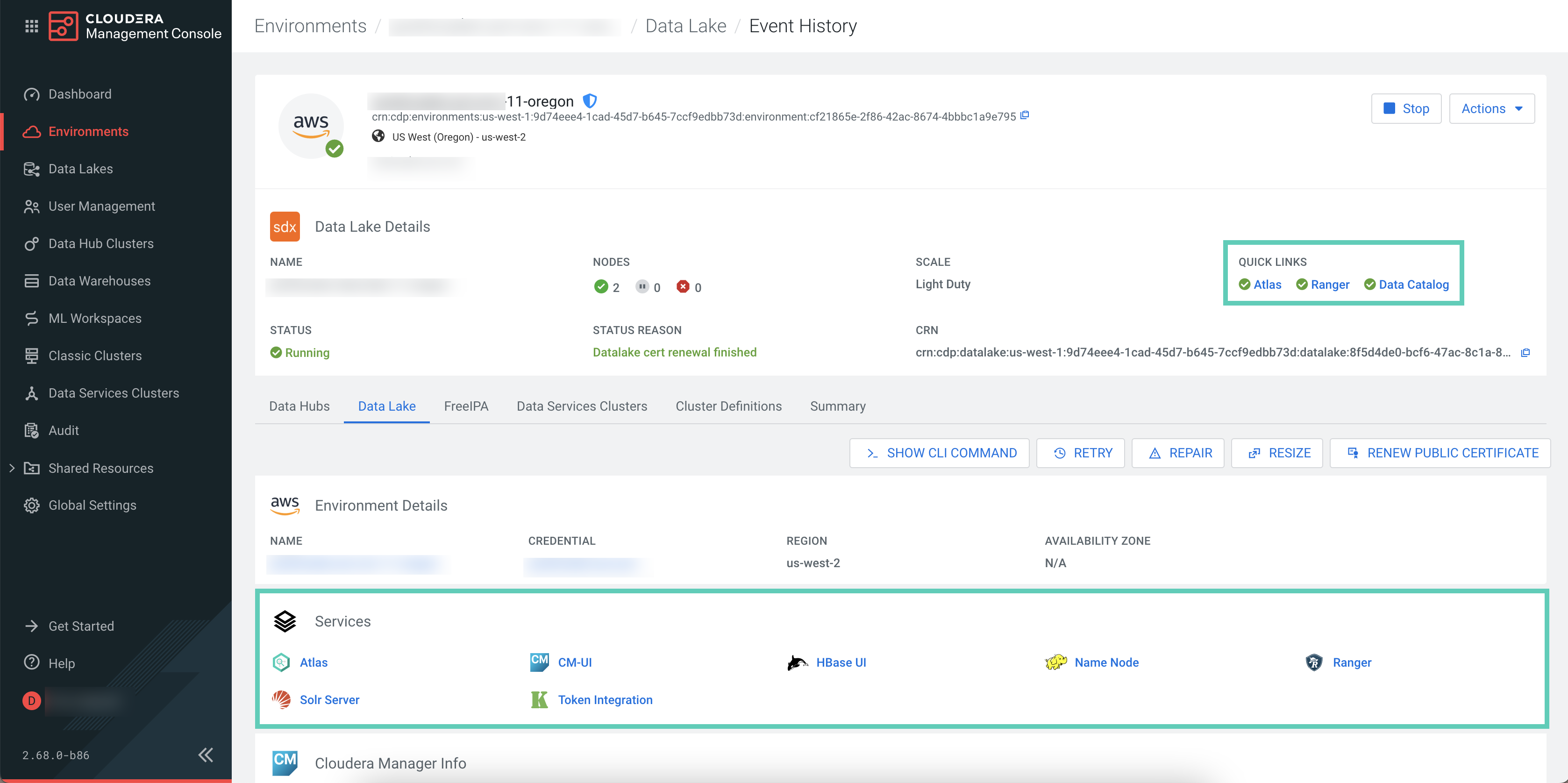Click the Name Node elephant icon

(1056, 662)
